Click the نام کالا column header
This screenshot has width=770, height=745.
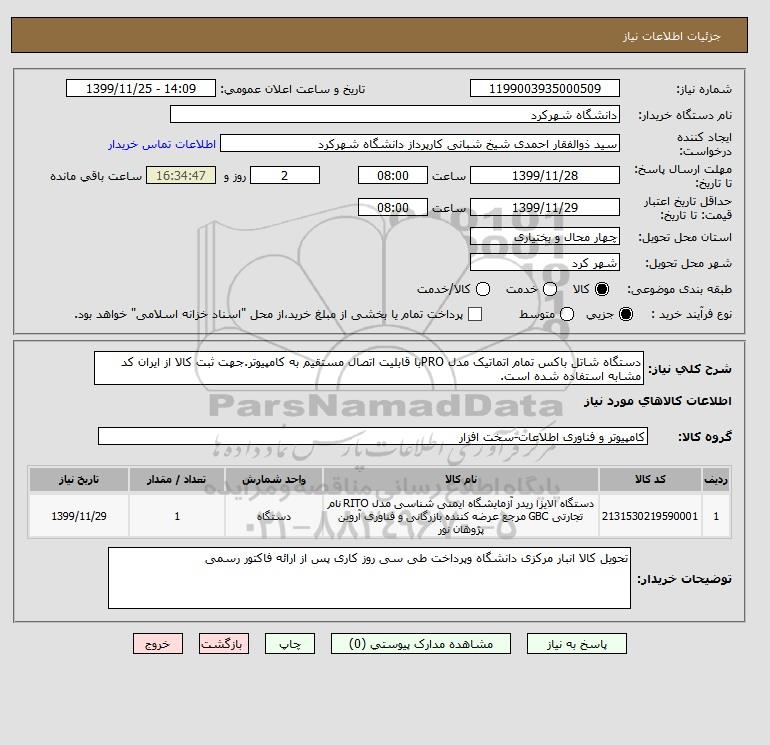click(x=461, y=479)
